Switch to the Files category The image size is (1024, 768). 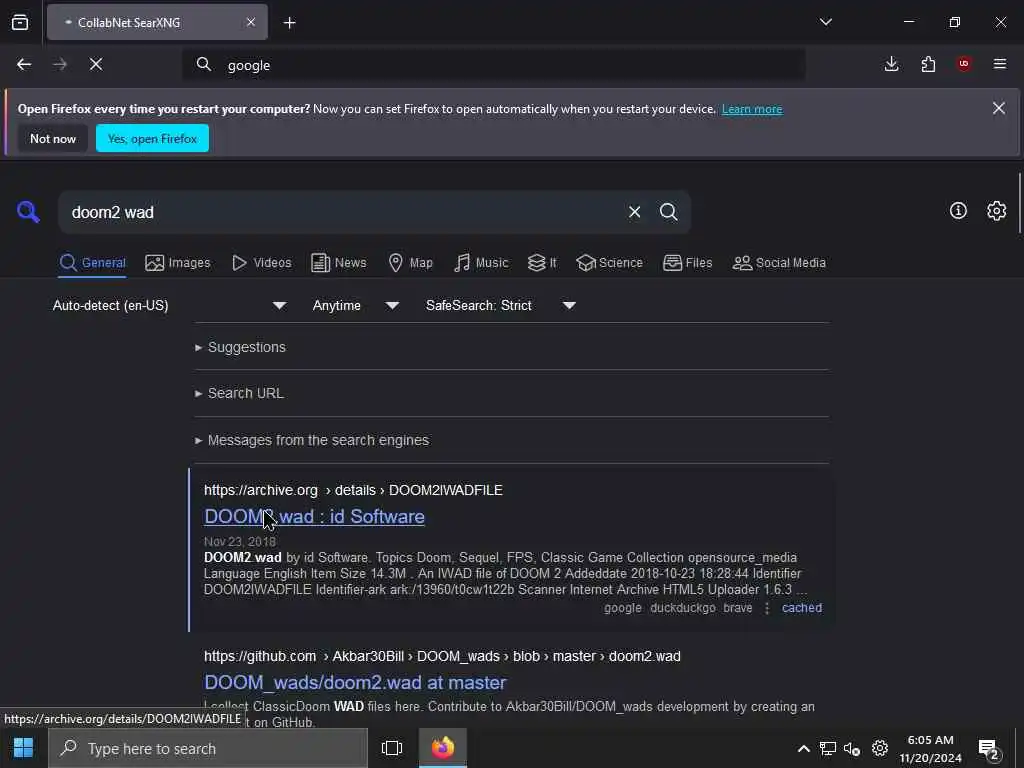tap(688, 263)
